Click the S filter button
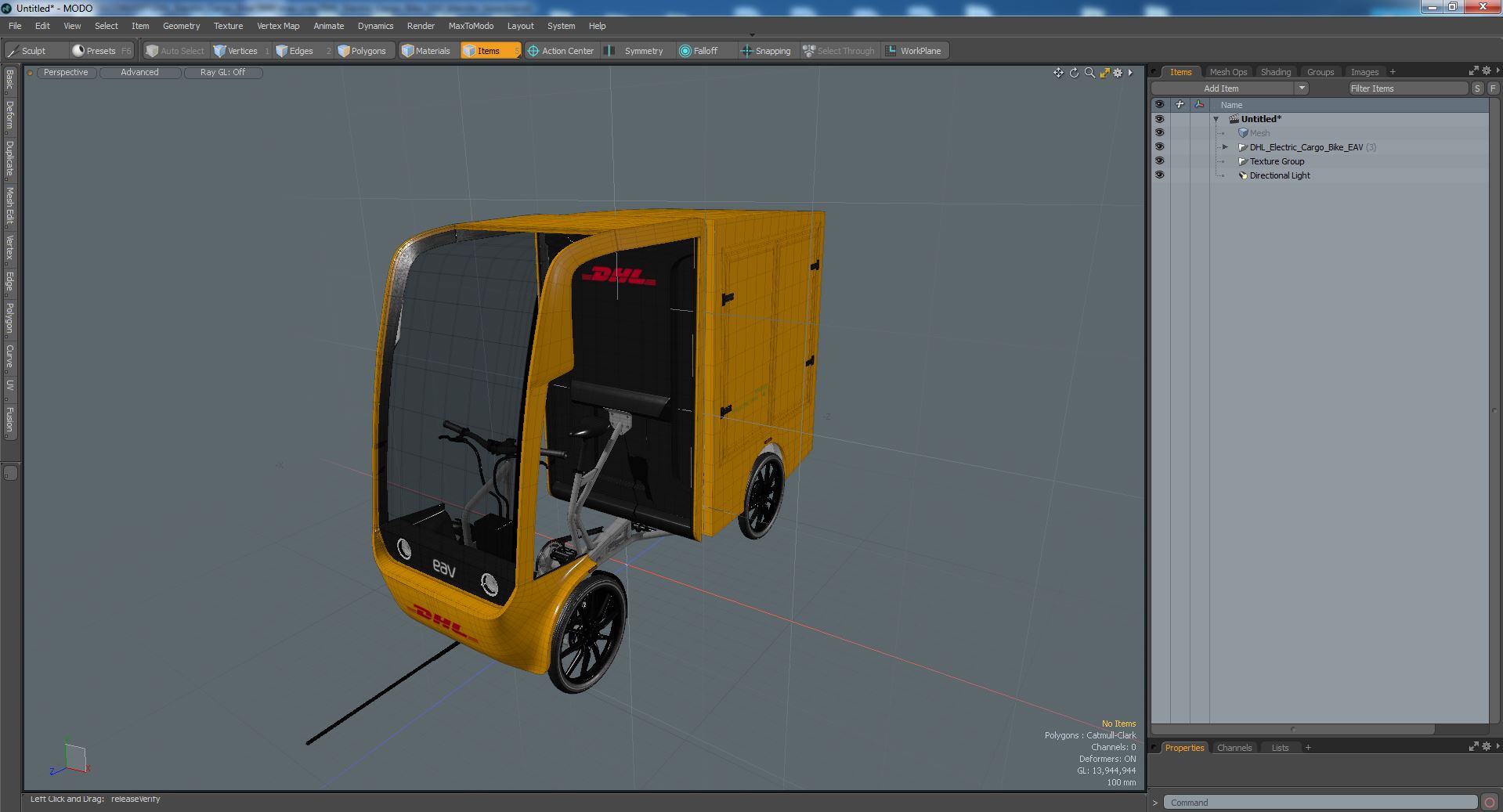1503x812 pixels. [1477, 88]
